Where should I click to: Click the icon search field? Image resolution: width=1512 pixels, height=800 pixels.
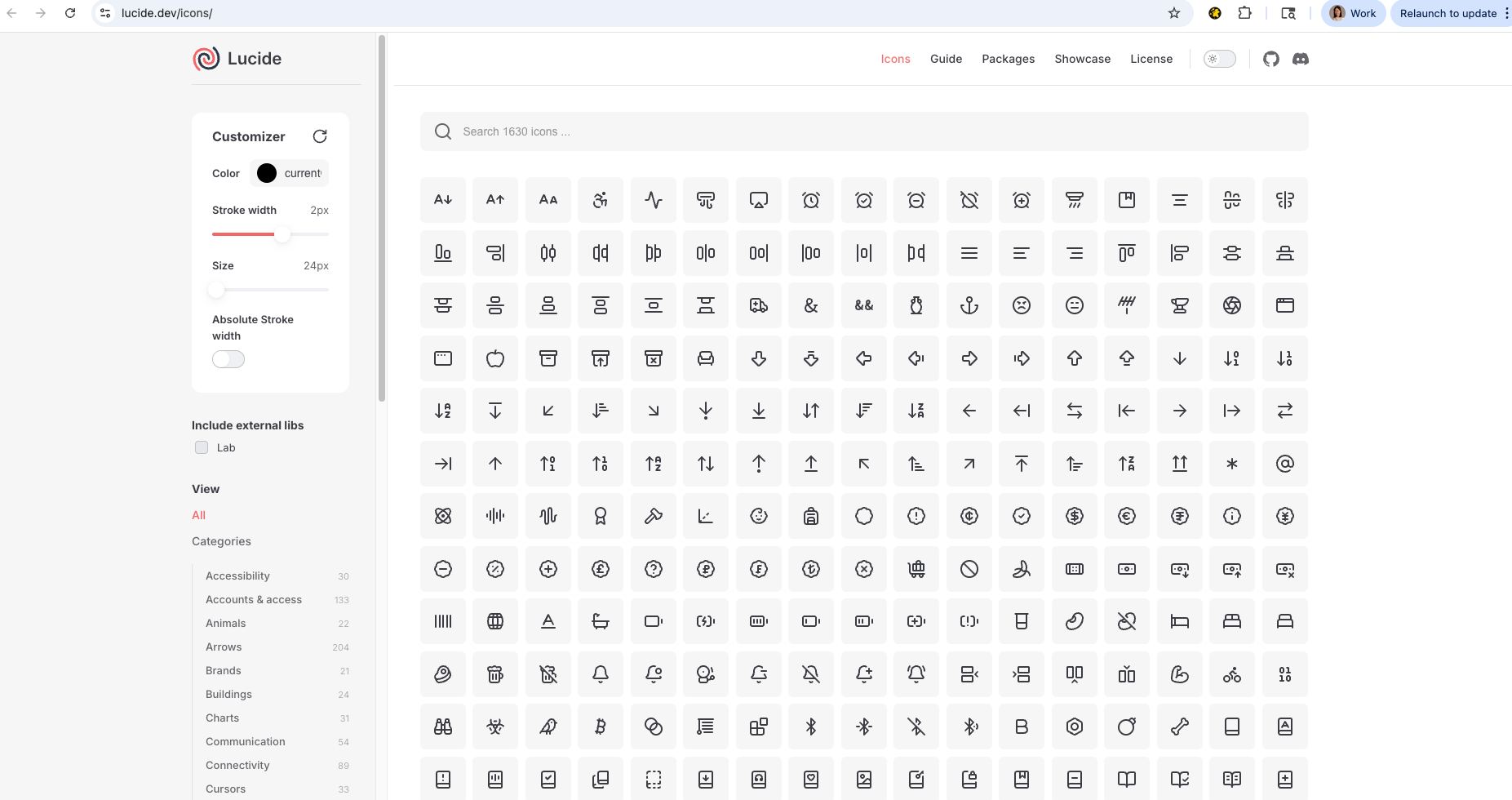point(863,131)
